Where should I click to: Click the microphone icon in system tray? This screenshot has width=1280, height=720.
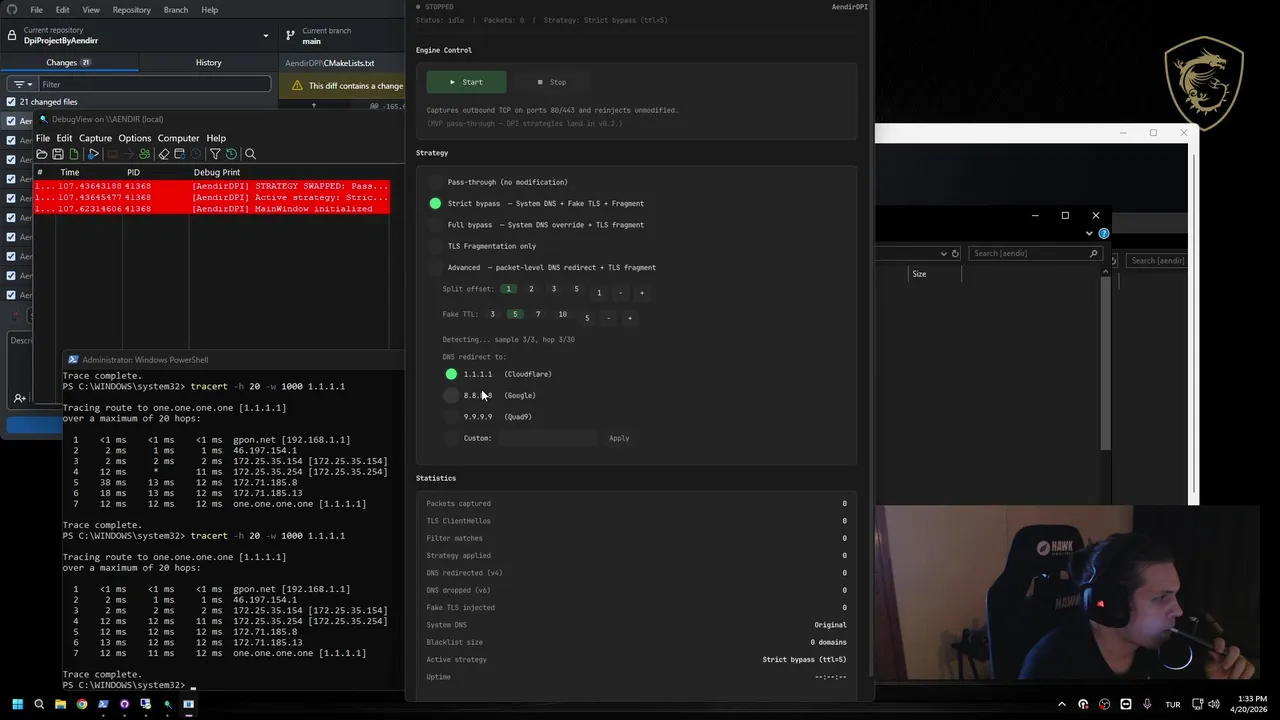point(1147,704)
